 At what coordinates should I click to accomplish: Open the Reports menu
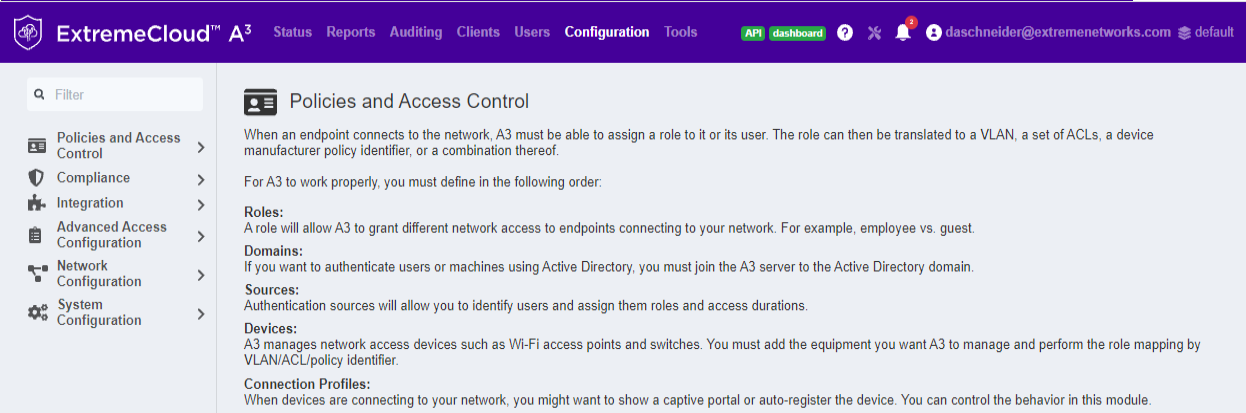point(350,32)
